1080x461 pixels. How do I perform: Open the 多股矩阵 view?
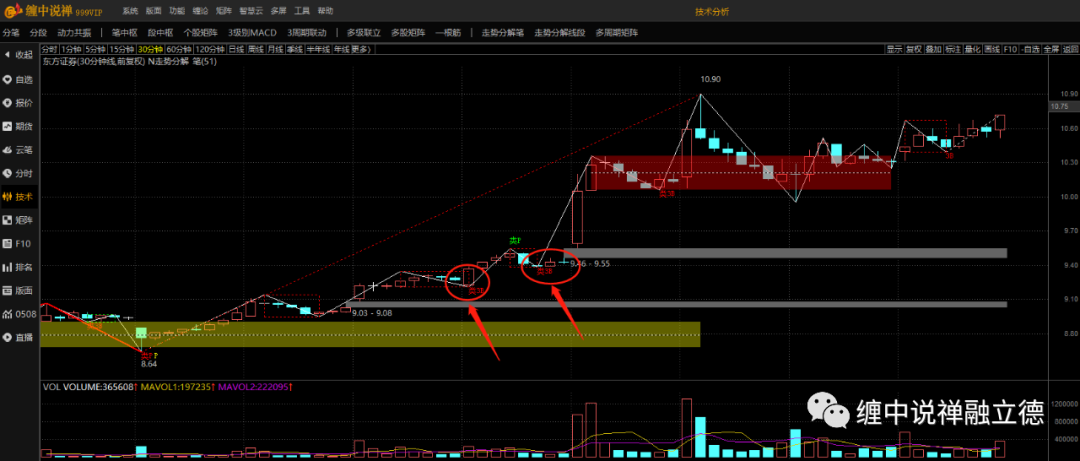pos(408,32)
